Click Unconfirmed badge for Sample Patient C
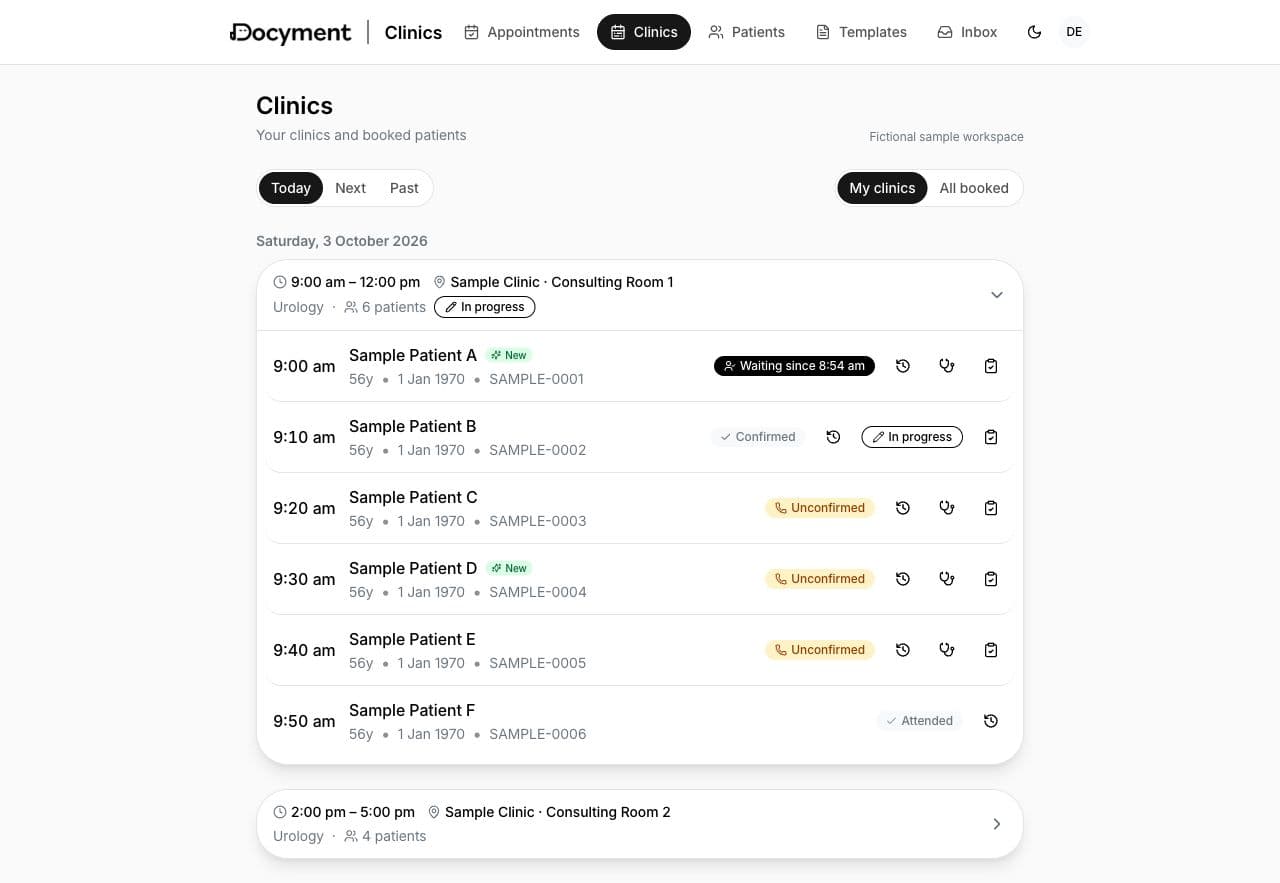1280x883 pixels. [820, 508]
